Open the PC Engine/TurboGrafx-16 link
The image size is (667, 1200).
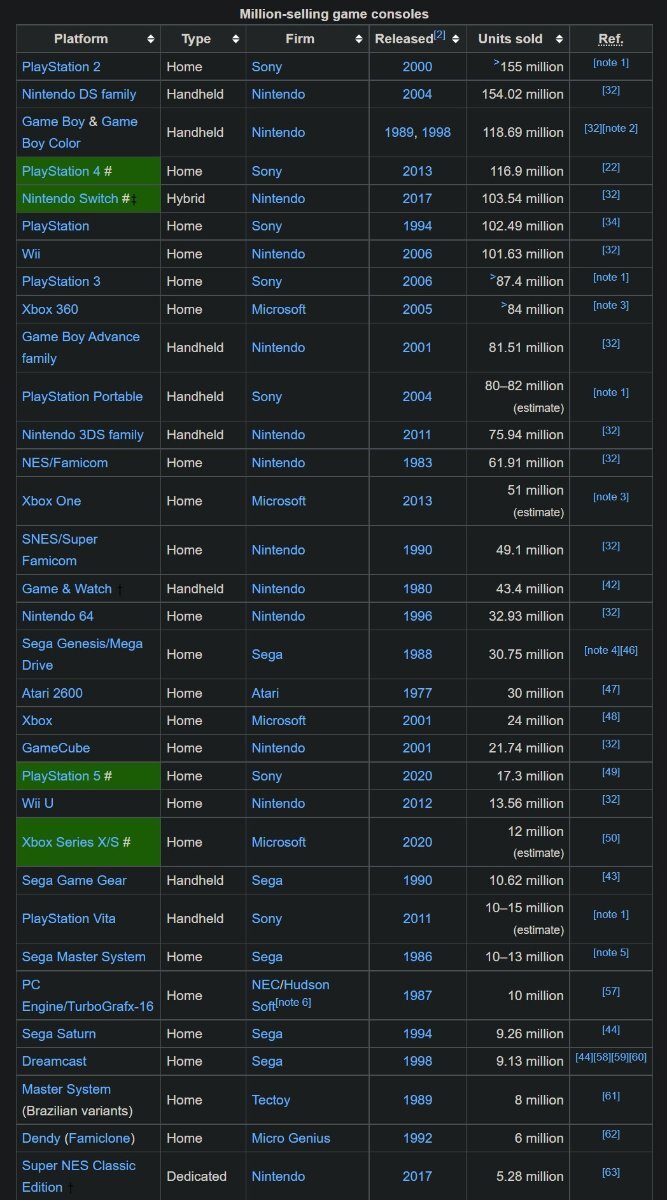pyautogui.click(x=88, y=995)
